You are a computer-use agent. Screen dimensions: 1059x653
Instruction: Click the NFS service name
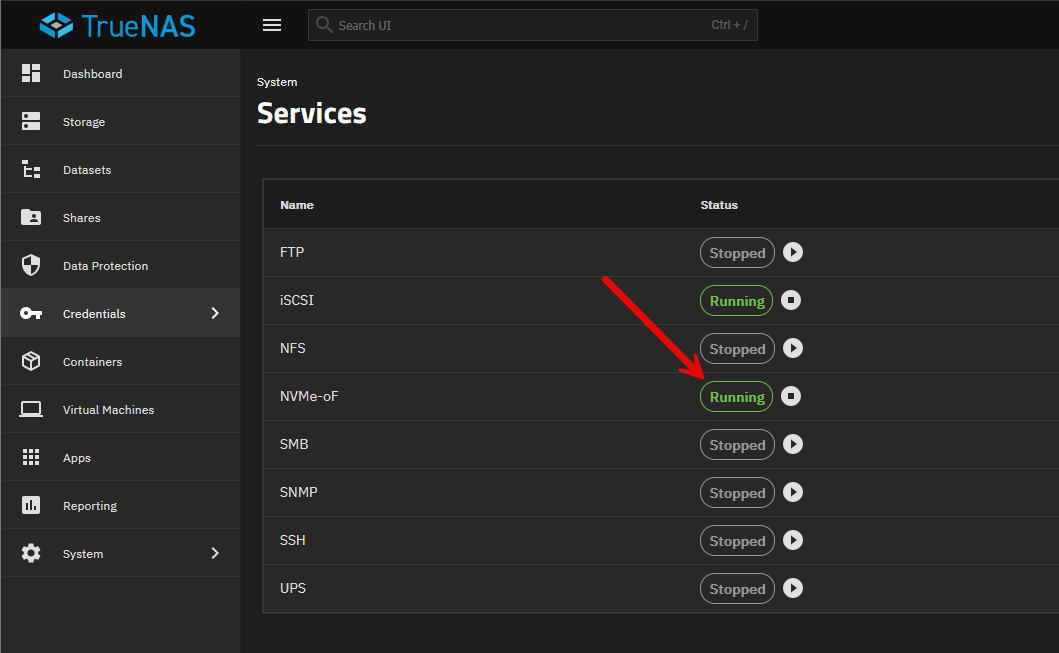click(x=292, y=348)
